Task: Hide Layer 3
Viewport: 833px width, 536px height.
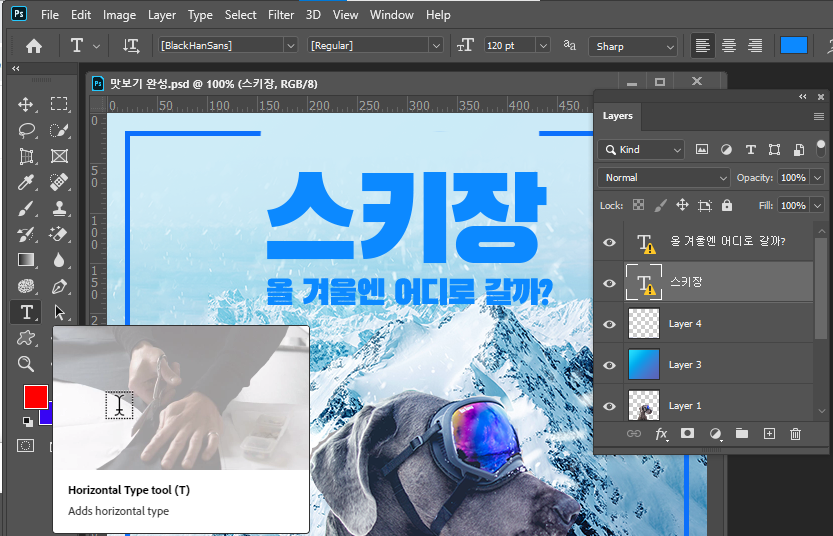Action: click(x=609, y=365)
